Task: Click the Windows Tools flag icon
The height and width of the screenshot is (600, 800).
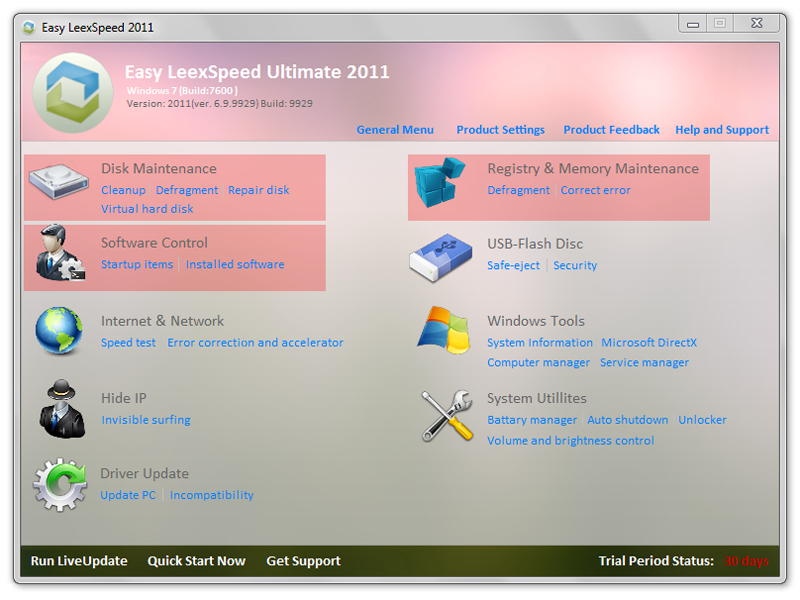Action: [x=444, y=330]
